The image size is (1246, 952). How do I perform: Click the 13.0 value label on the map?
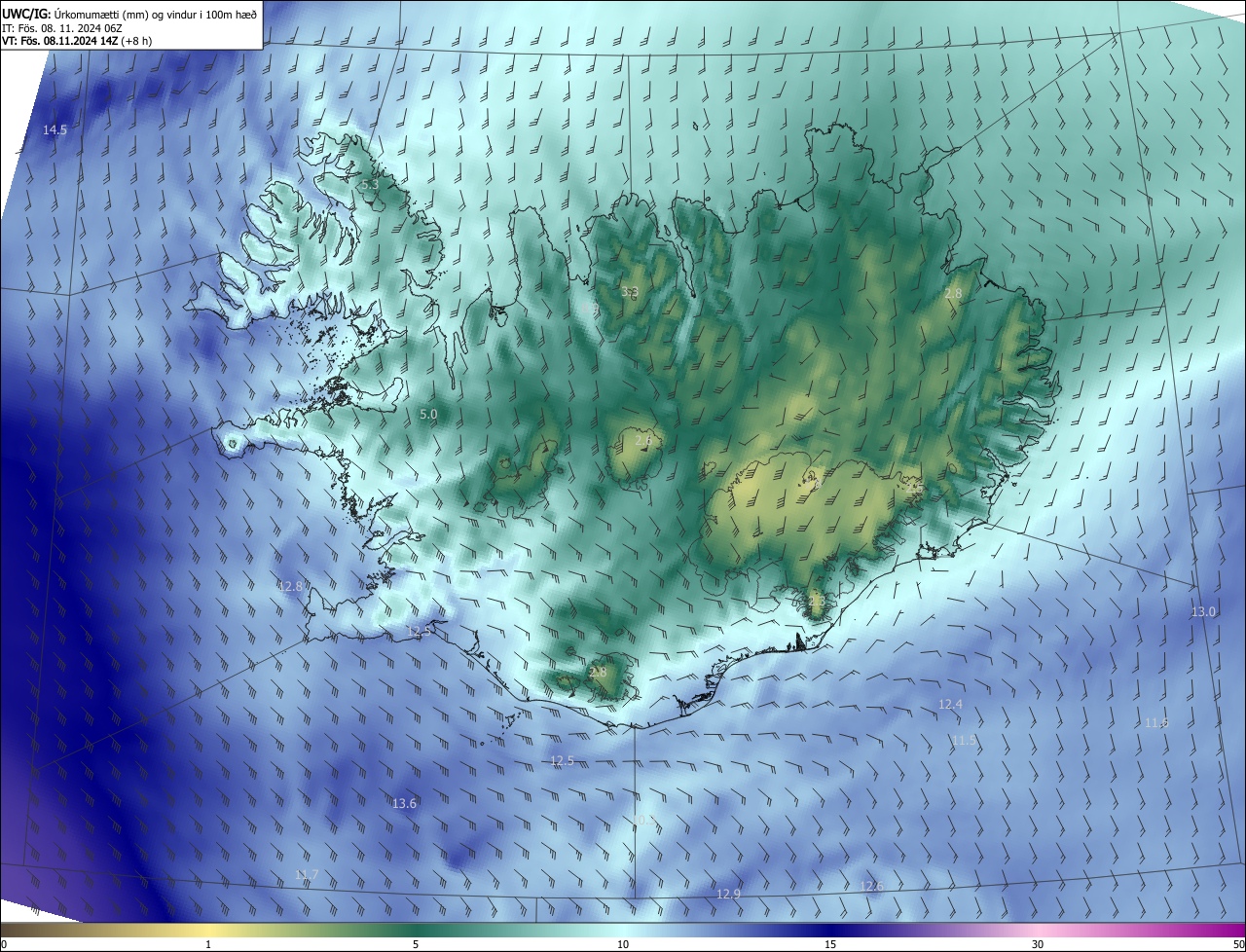[x=1203, y=612]
